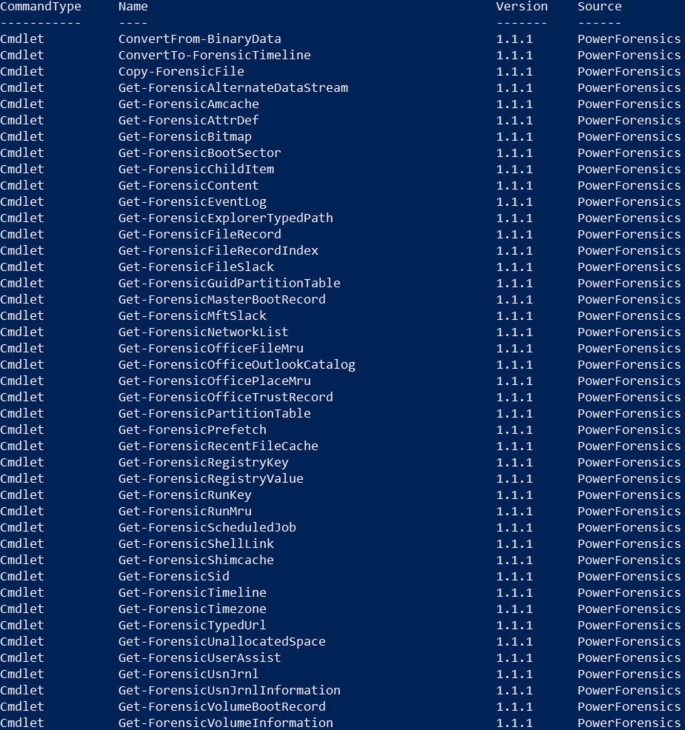Click version 1.1.1 in Get-ForensicShellLink row
This screenshot has width=685, height=730.
[x=514, y=544]
